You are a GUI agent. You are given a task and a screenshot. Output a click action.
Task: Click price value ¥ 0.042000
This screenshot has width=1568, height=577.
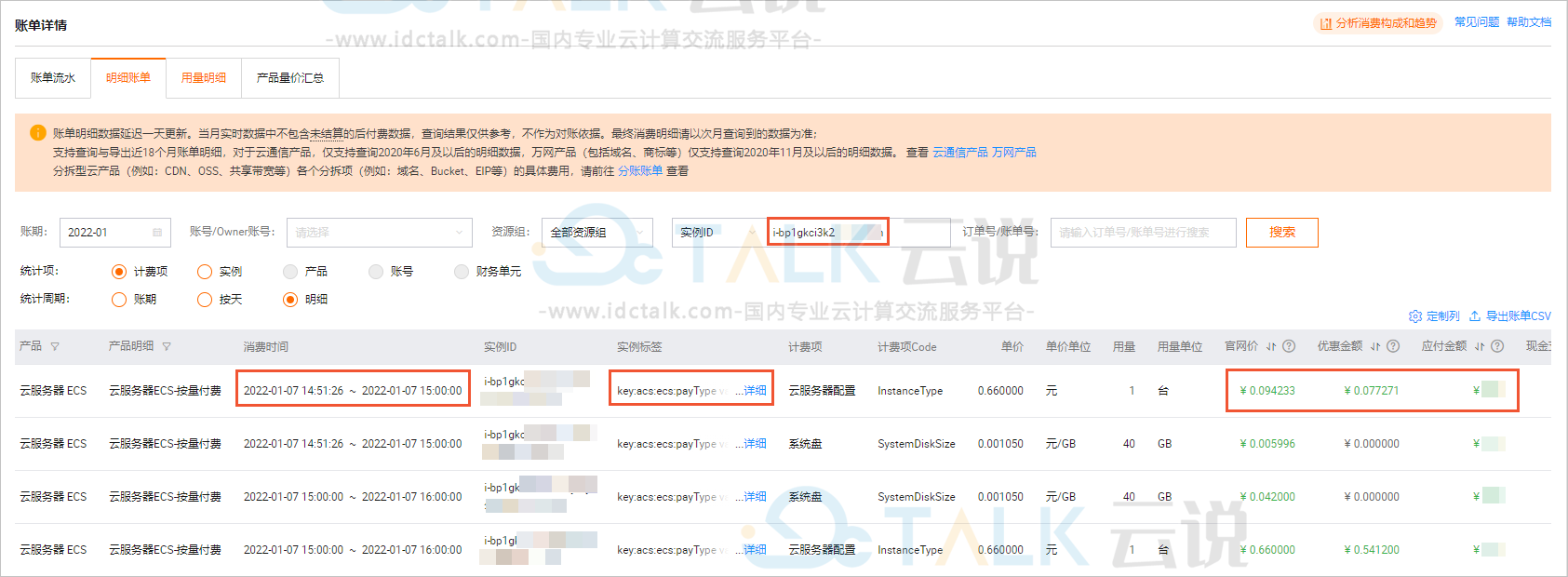tap(1267, 497)
